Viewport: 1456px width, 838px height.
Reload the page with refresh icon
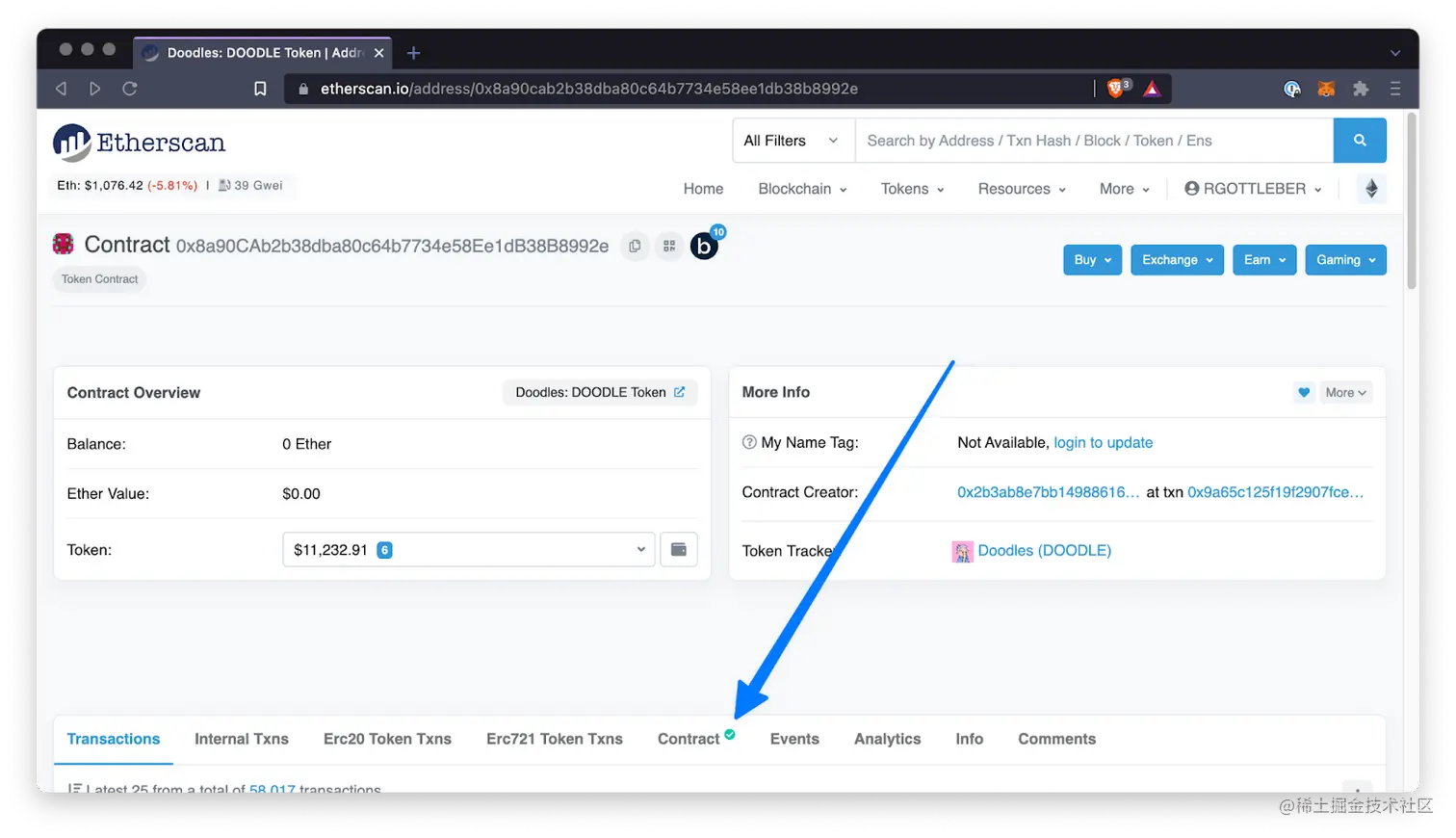tap(130, 89)
